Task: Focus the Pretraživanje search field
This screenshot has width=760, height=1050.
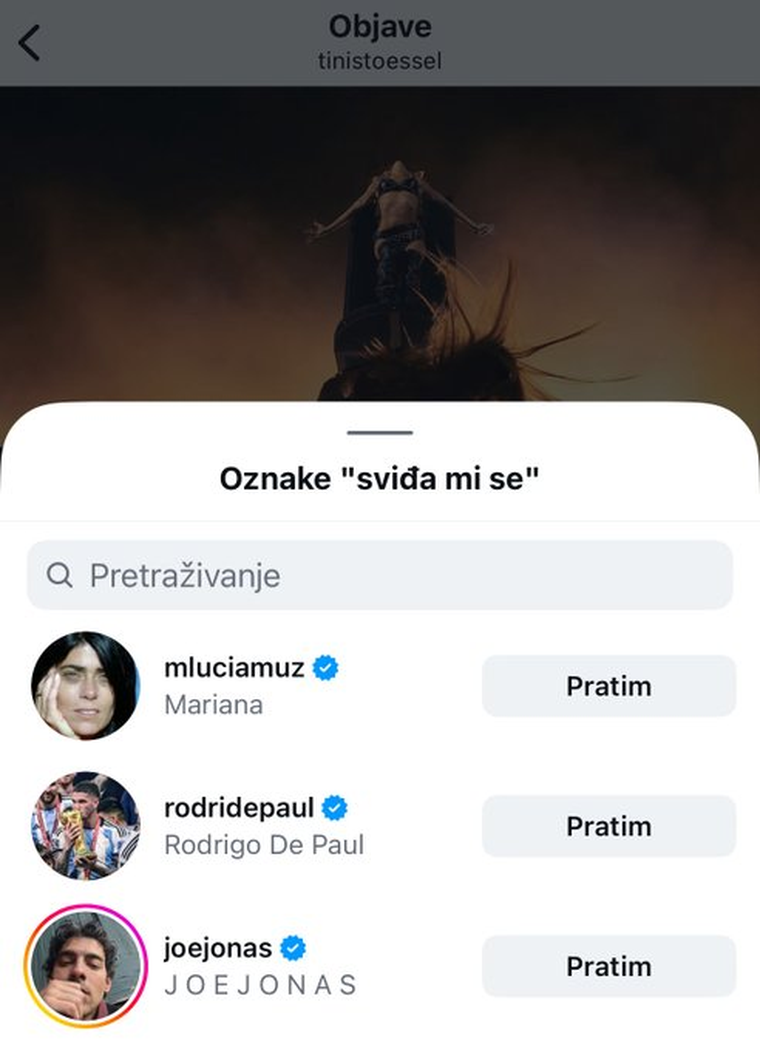Action: [x=400, y=576]
